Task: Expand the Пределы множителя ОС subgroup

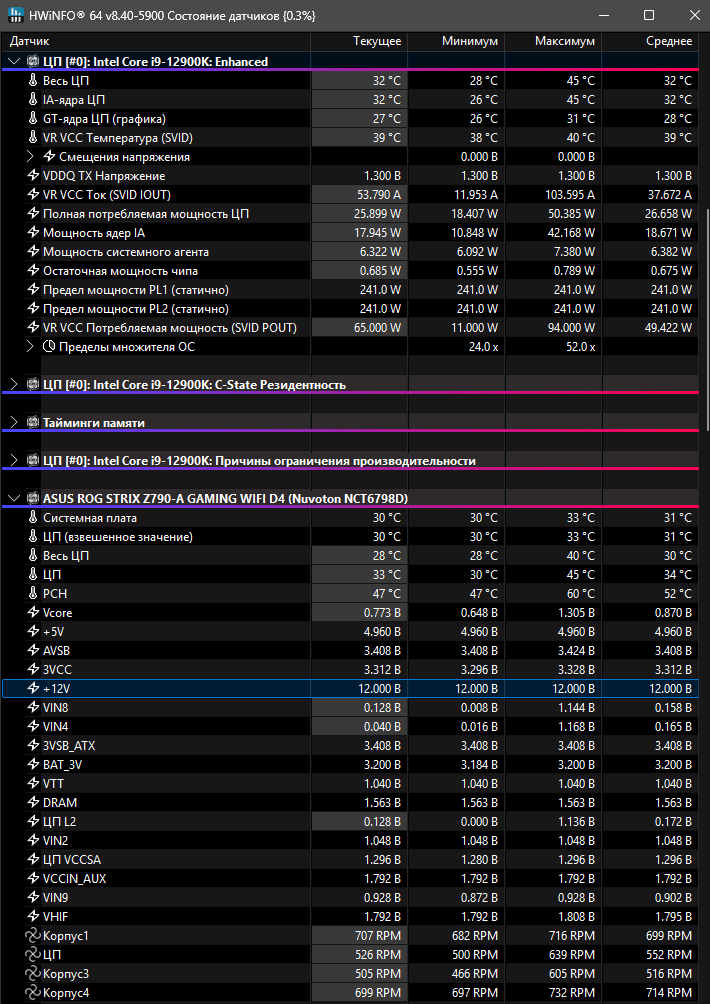Action: click(31, 347)
